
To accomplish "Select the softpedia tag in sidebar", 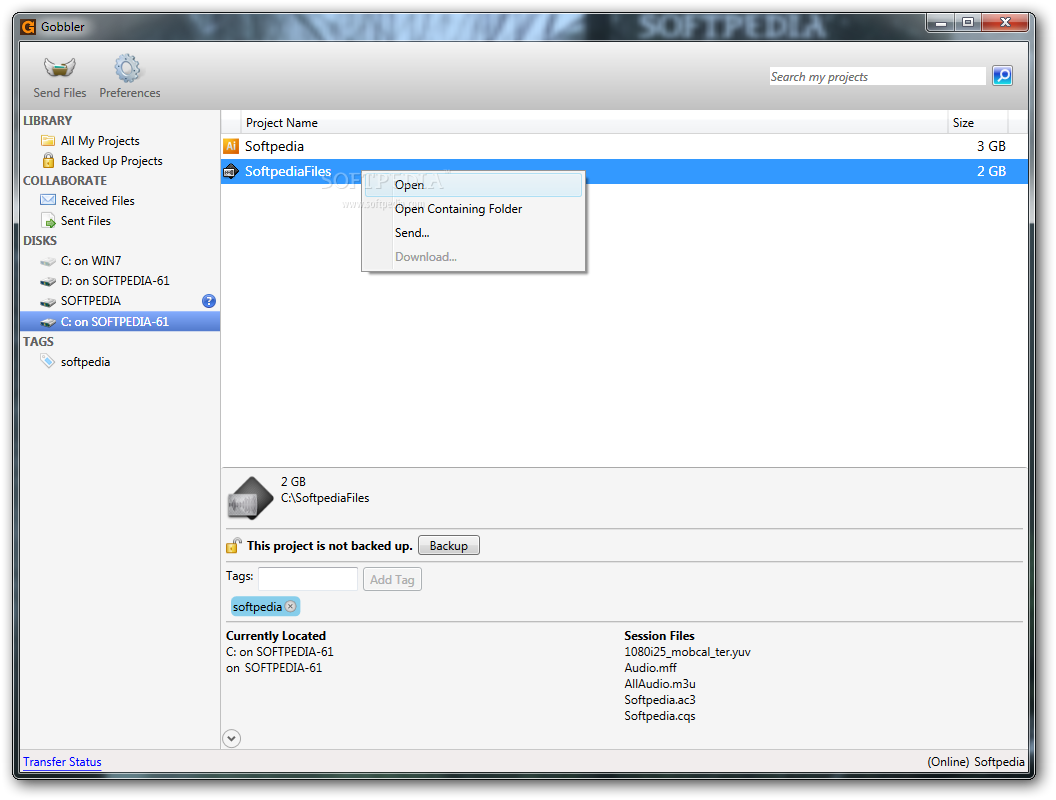I will click(86, 362).
